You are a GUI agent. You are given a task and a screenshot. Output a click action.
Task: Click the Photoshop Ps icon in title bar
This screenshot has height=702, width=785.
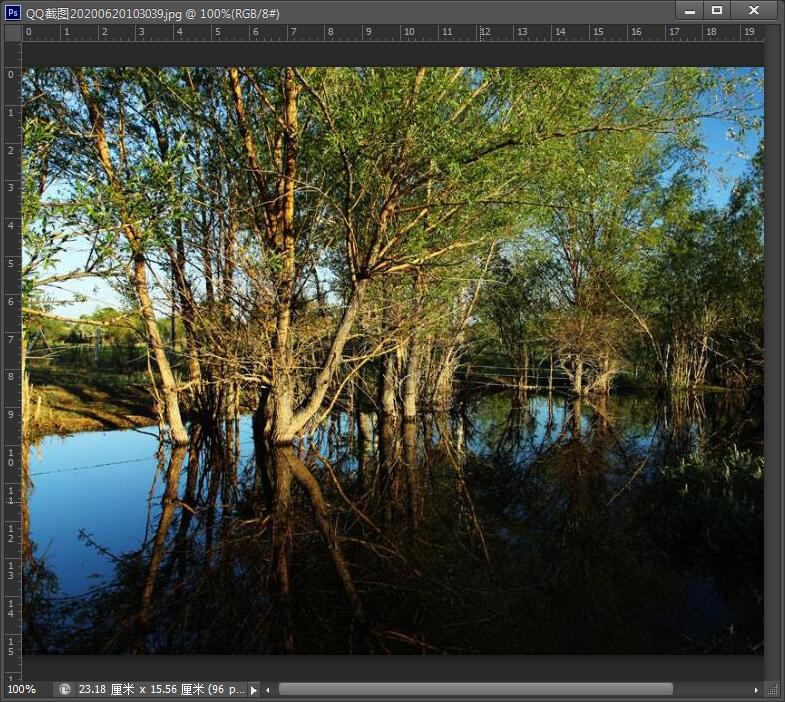13,11
